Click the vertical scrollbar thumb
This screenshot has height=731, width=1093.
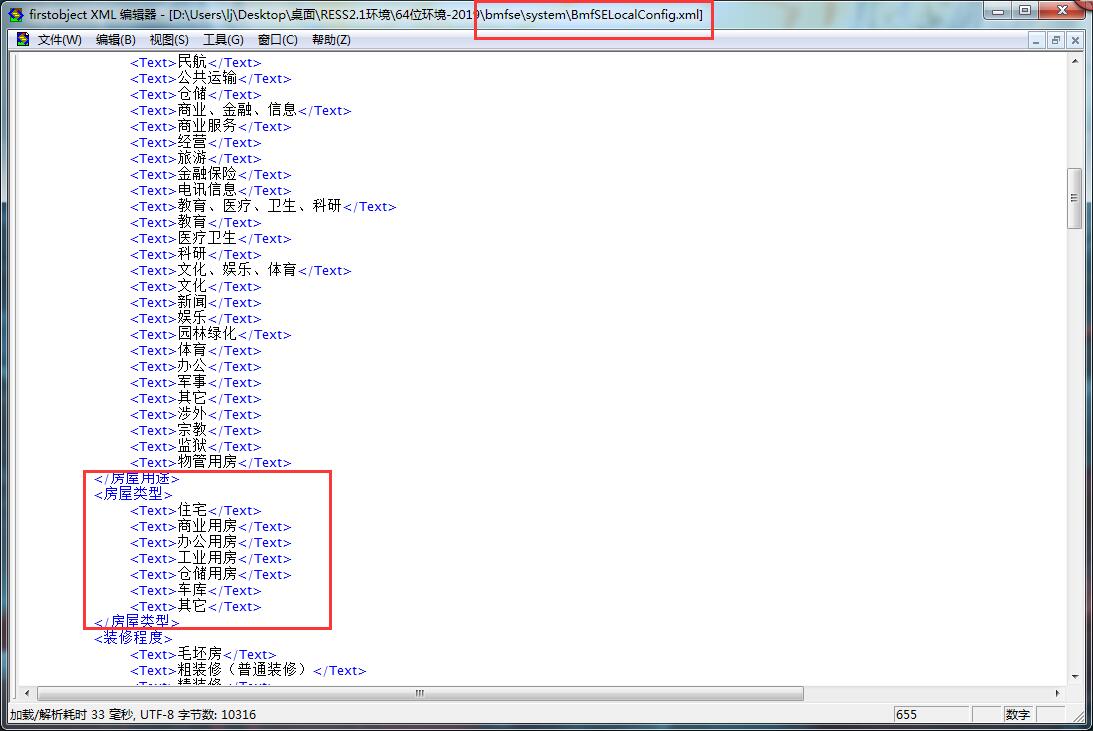1074,198
